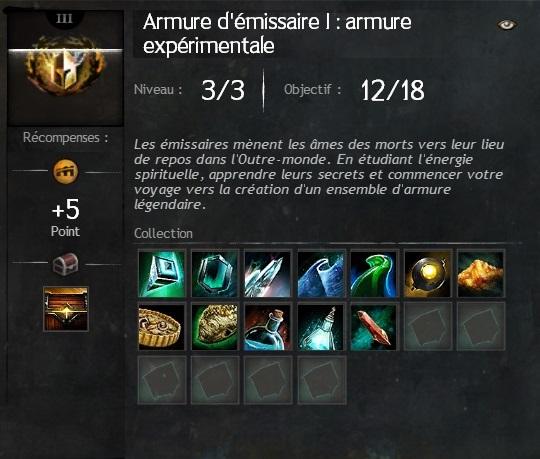
Task: Open the tier III helmet achievement emblem
Action: point(65,67)
